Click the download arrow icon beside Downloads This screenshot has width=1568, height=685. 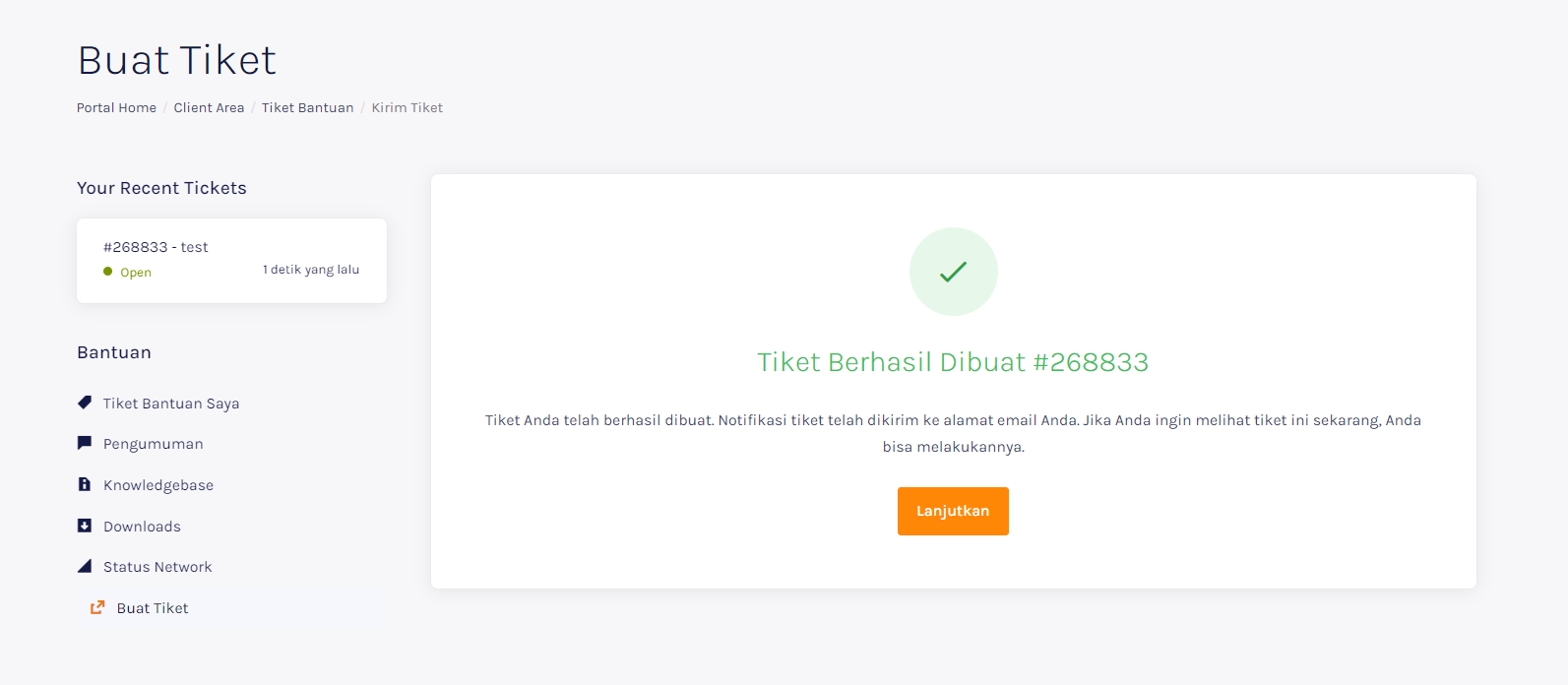pos(85,526)
